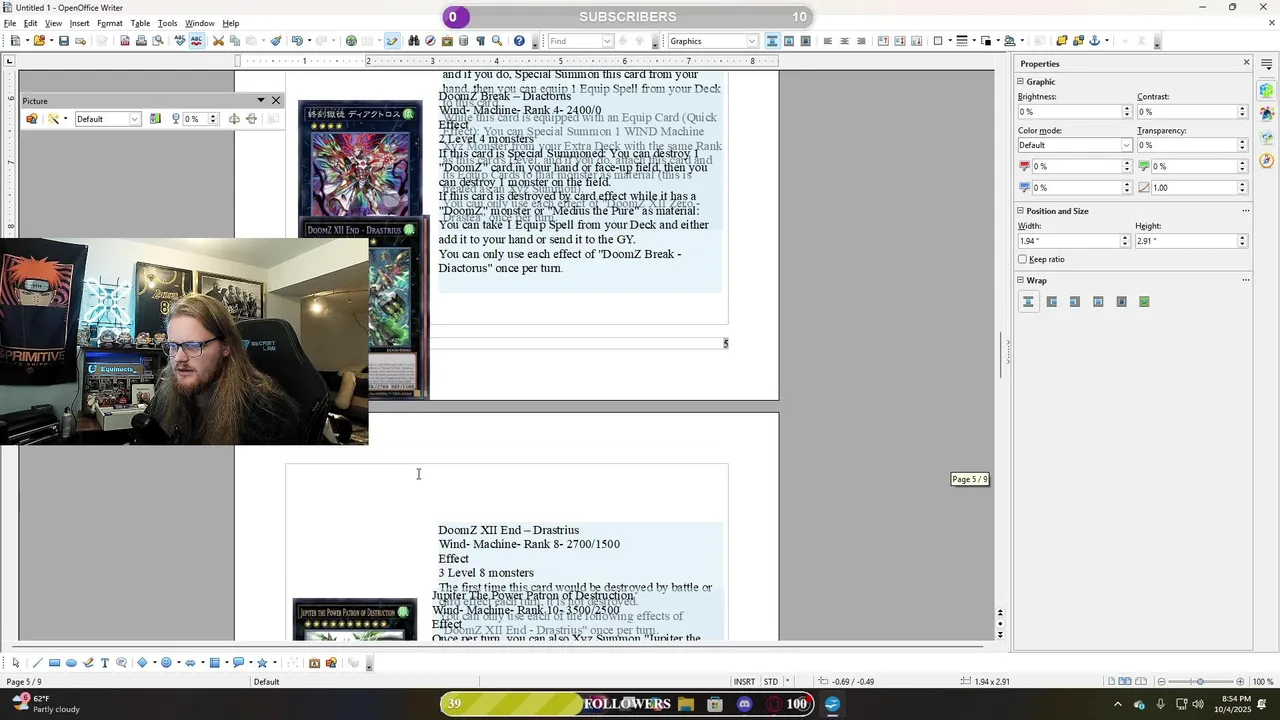Click the Save document icon

tap(64, 41)
